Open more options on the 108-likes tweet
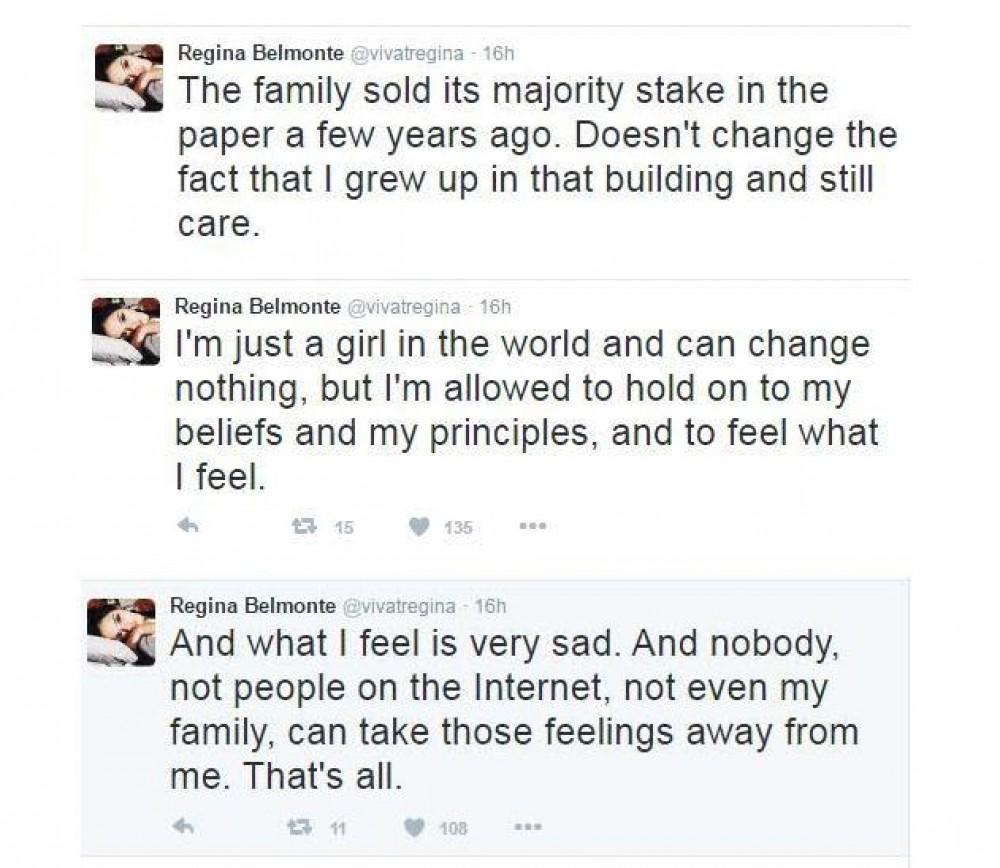Viewport: 1000px width, 868px height. [529, 828]
